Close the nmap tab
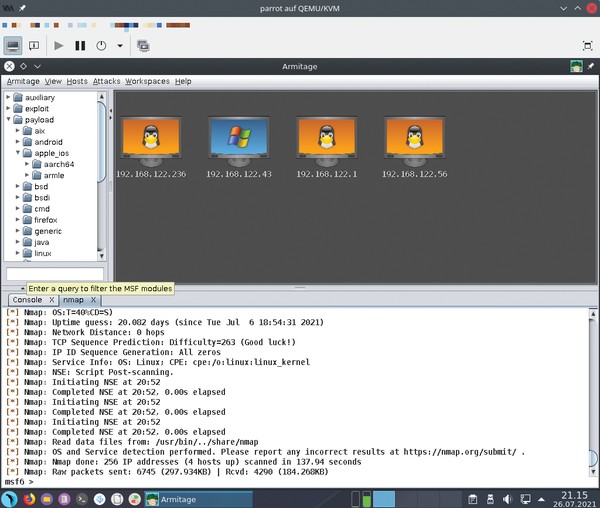The width and height of the screenshot is (600, 508). coord(93,300)
